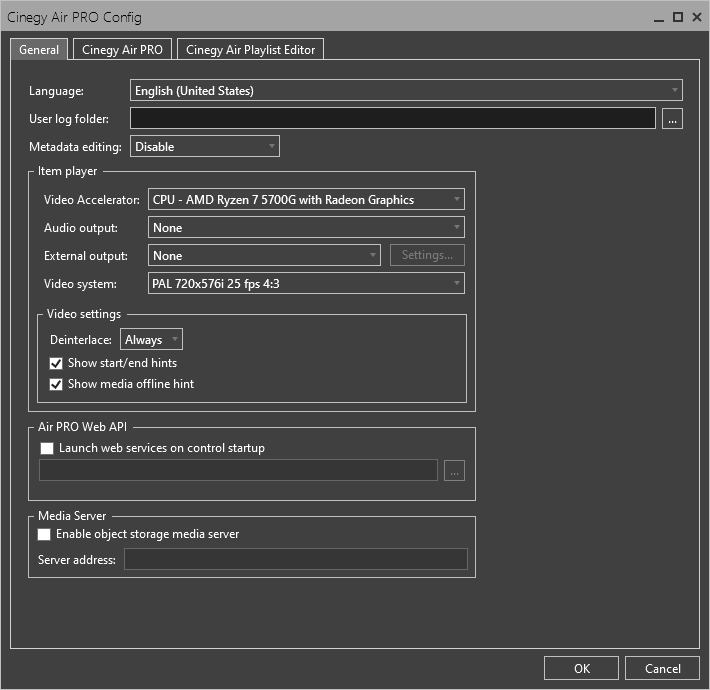Expand the Language dropdown
The width and height of the screenshot is (710, 690).
[x=406, y=91]
